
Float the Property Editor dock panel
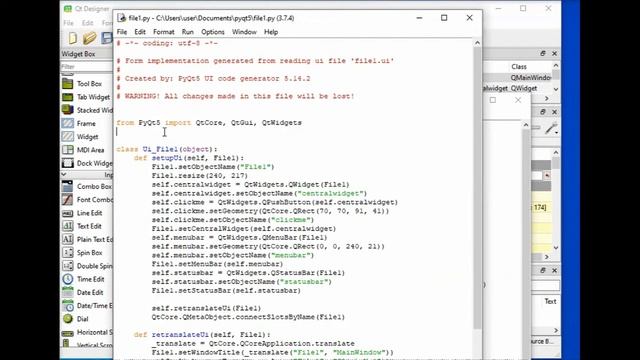543,112
